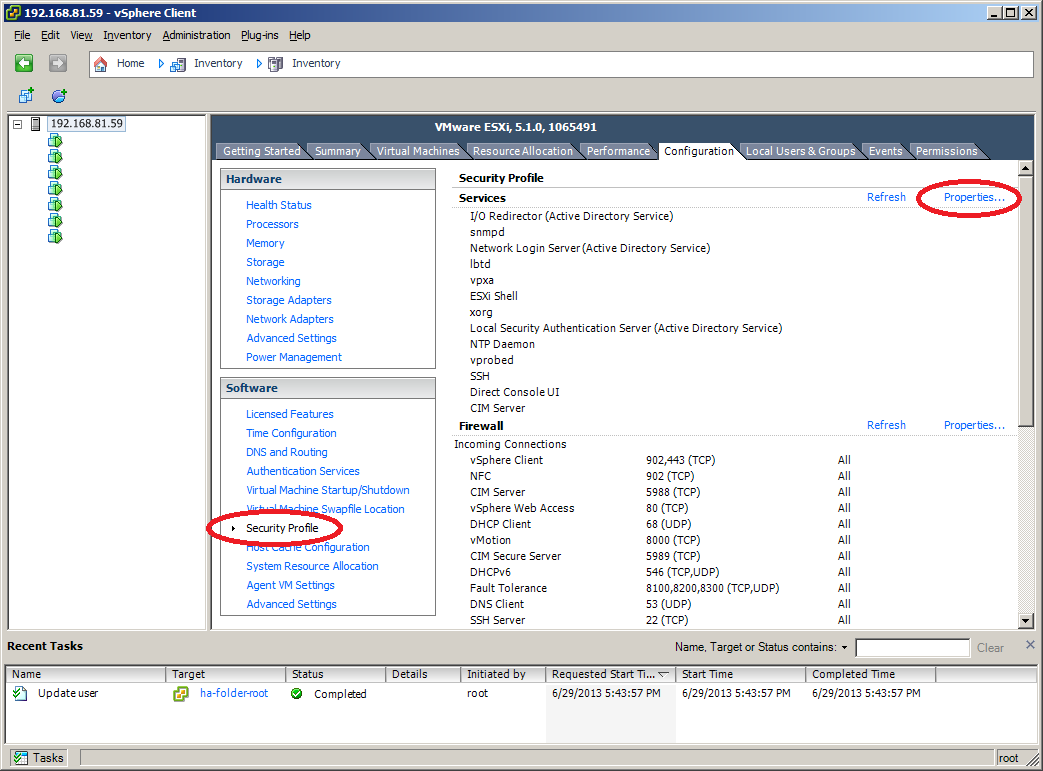The image size is (1043, 771).
Task: Click the Tasks icon in status bar
Action: point(21,758)
